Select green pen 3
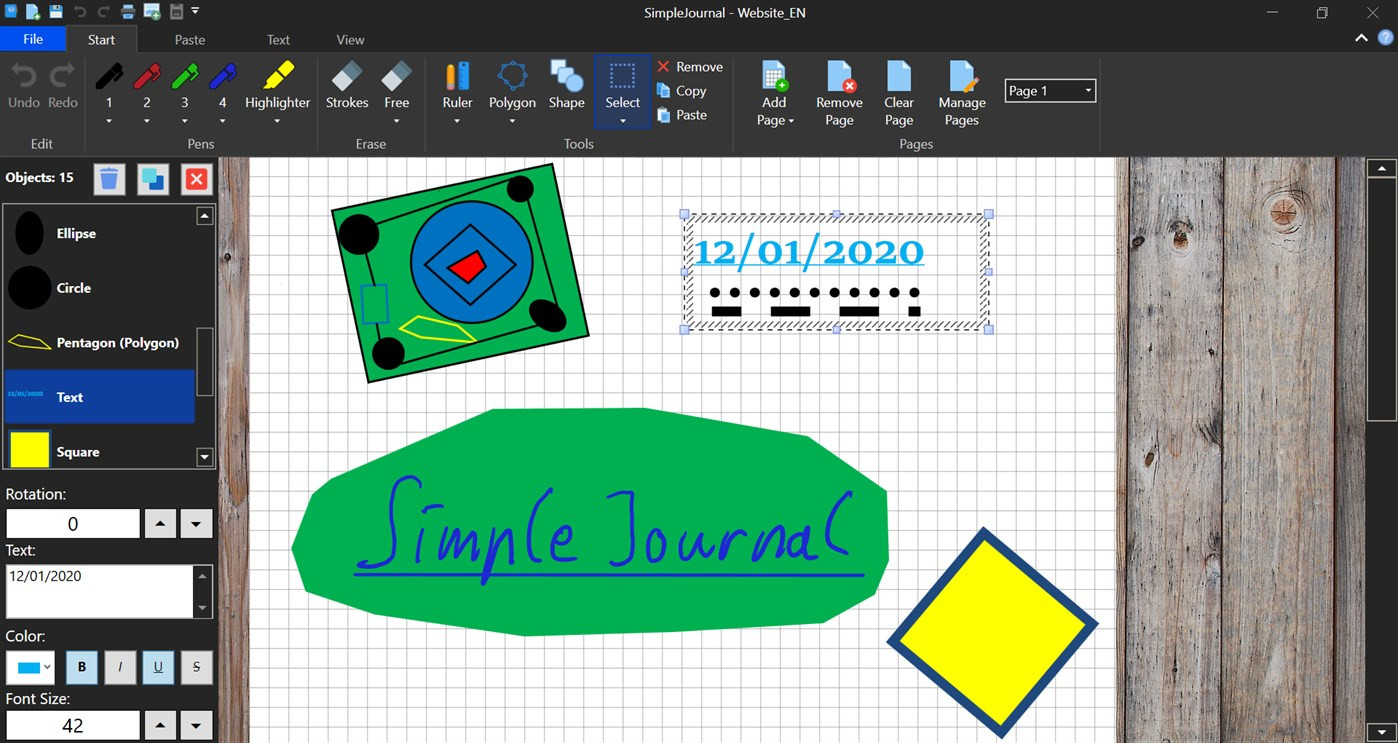 click(184, 85)
